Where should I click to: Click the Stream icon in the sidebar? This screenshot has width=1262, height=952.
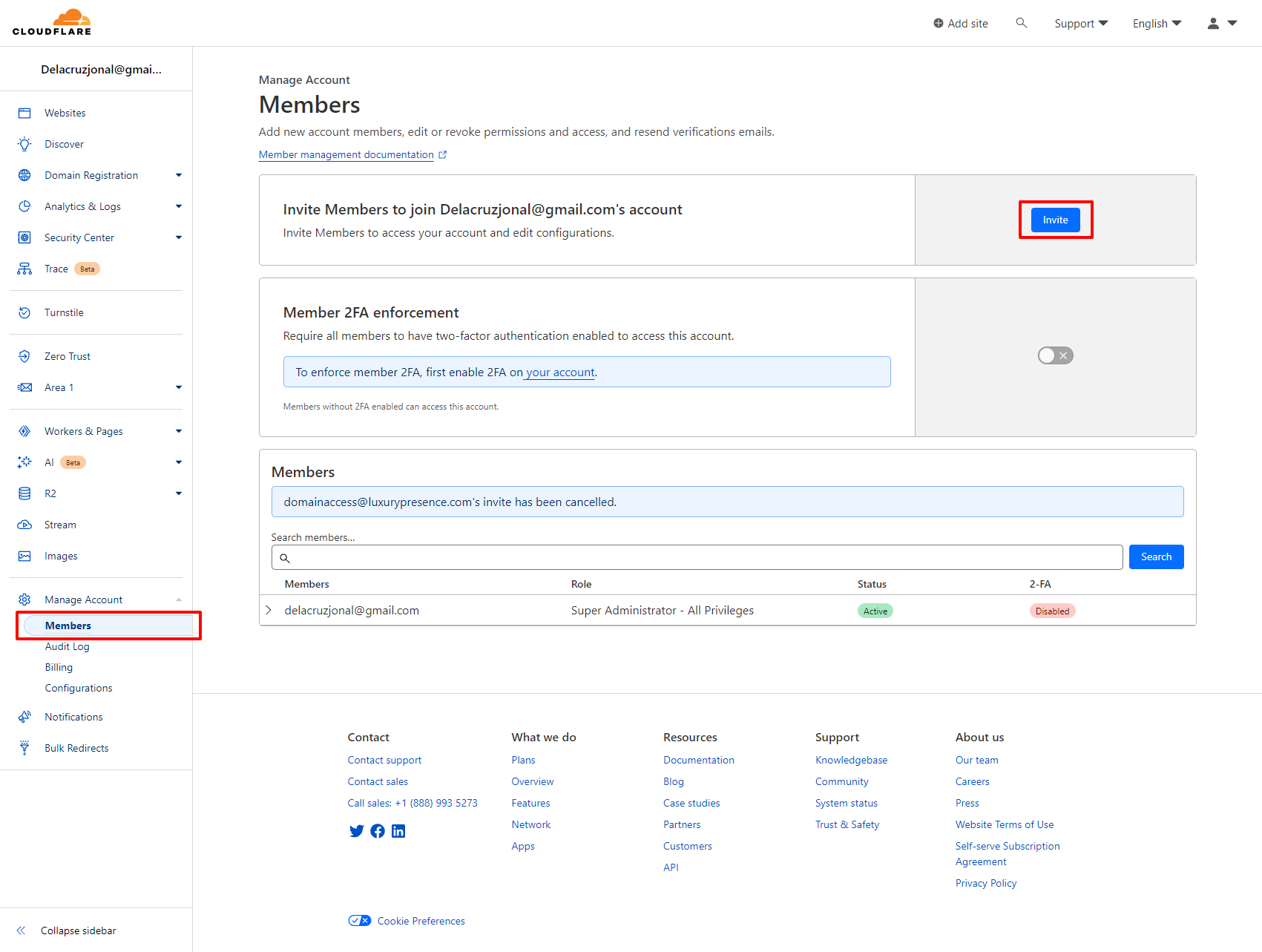(24, 525)
